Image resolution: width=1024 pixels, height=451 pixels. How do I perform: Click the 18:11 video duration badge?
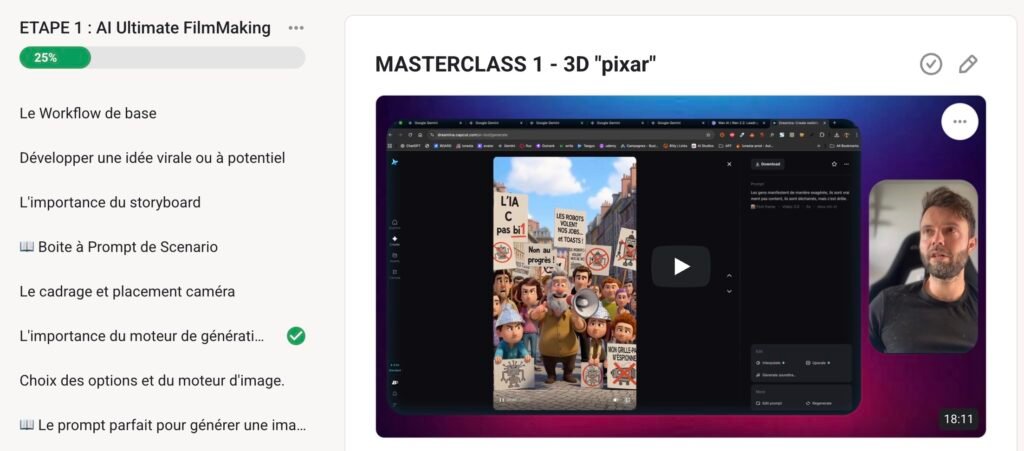(958, 419)
